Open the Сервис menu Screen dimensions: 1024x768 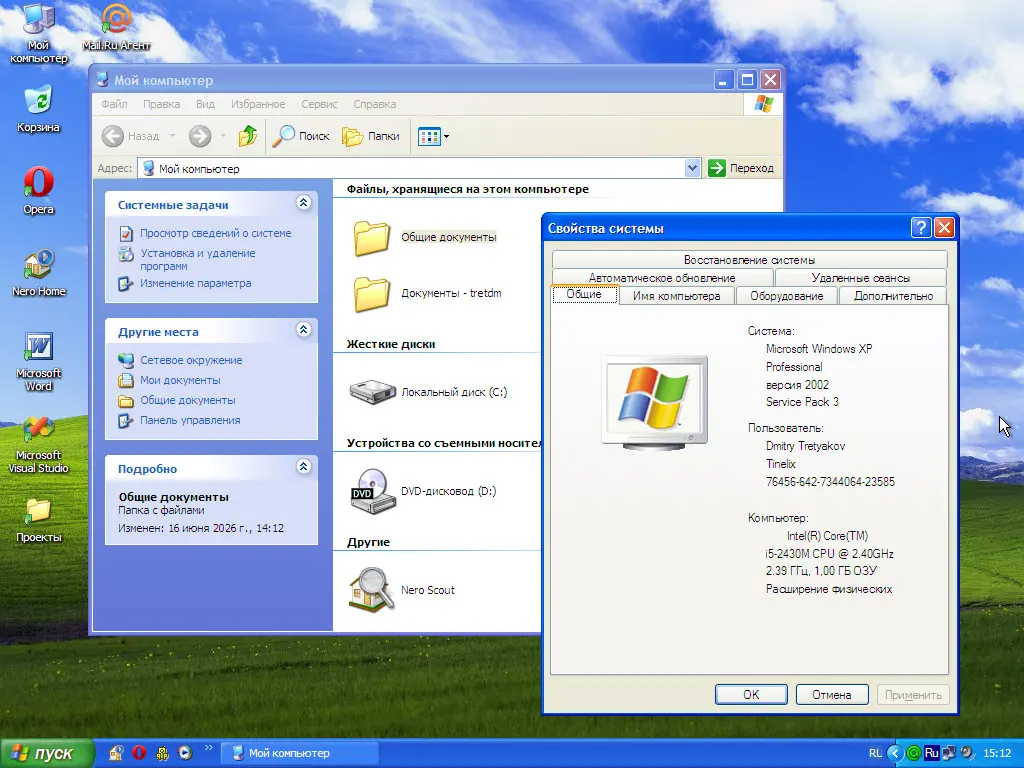[x=319, y=104]
